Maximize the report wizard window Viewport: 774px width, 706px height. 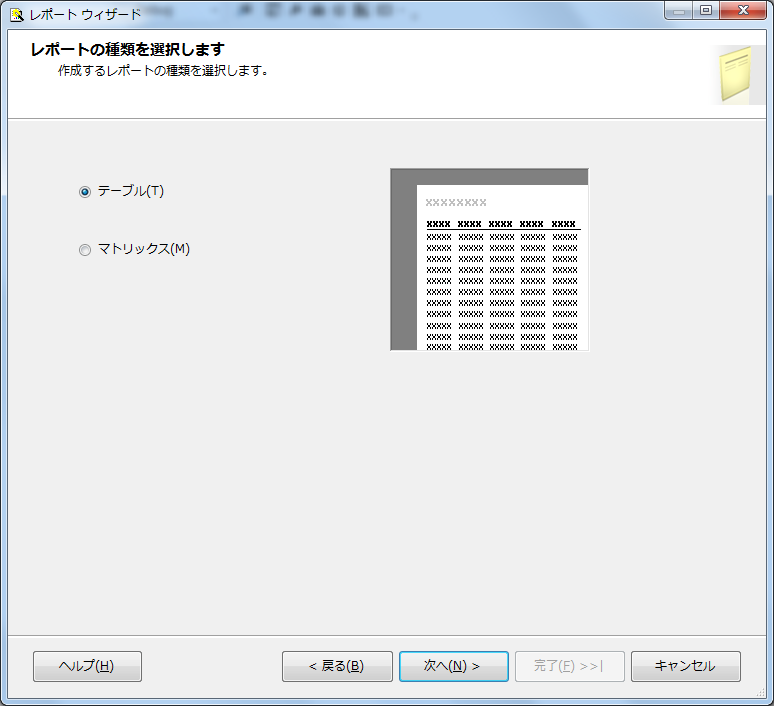click(x=706, y=10)
